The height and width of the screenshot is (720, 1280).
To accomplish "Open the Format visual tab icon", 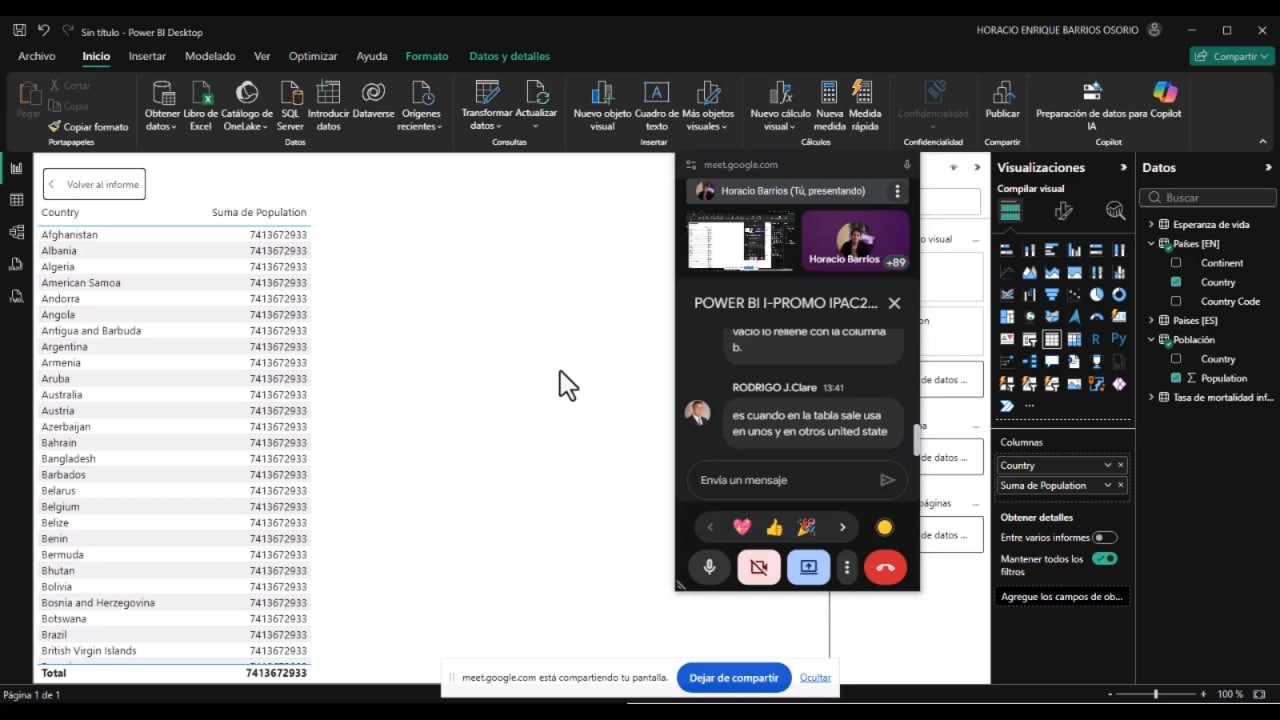I will (1063, 210).
